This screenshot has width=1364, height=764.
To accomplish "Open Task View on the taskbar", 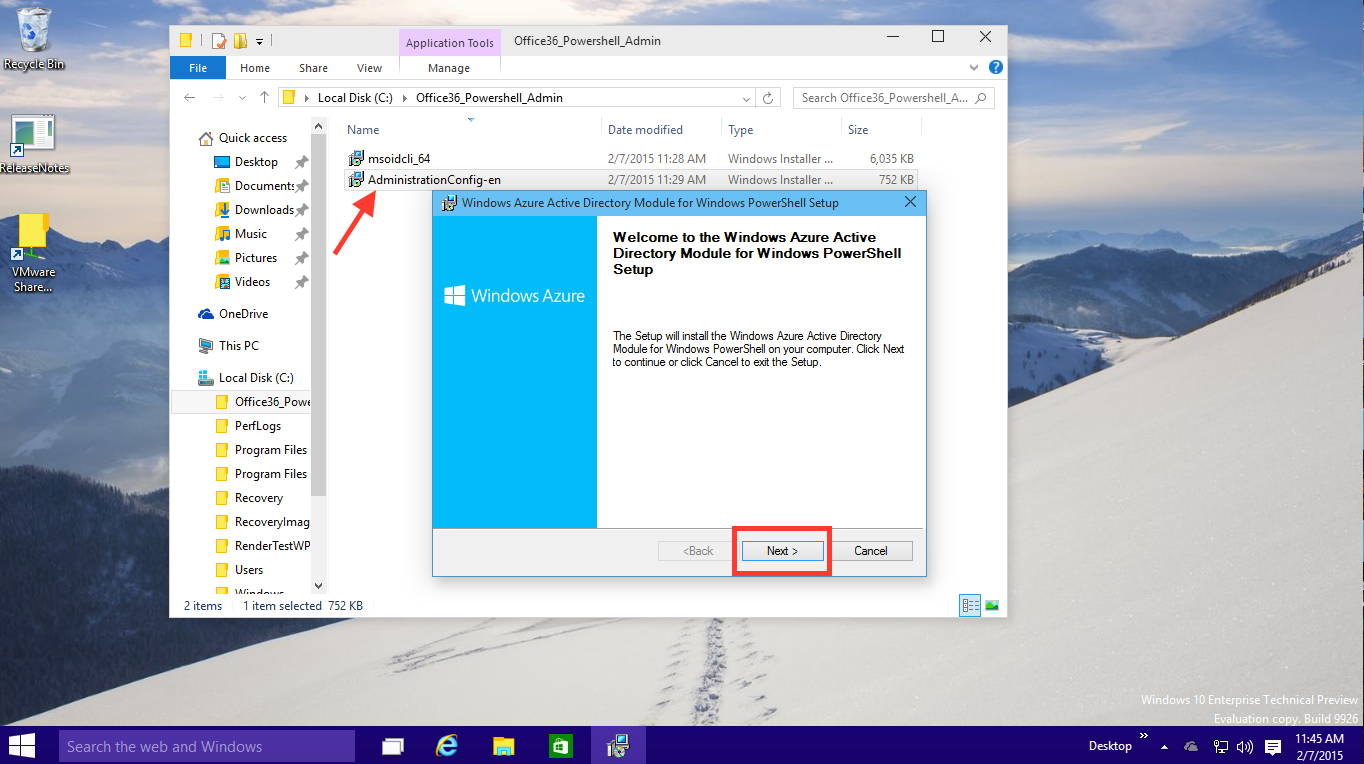I will pos(393,746).
